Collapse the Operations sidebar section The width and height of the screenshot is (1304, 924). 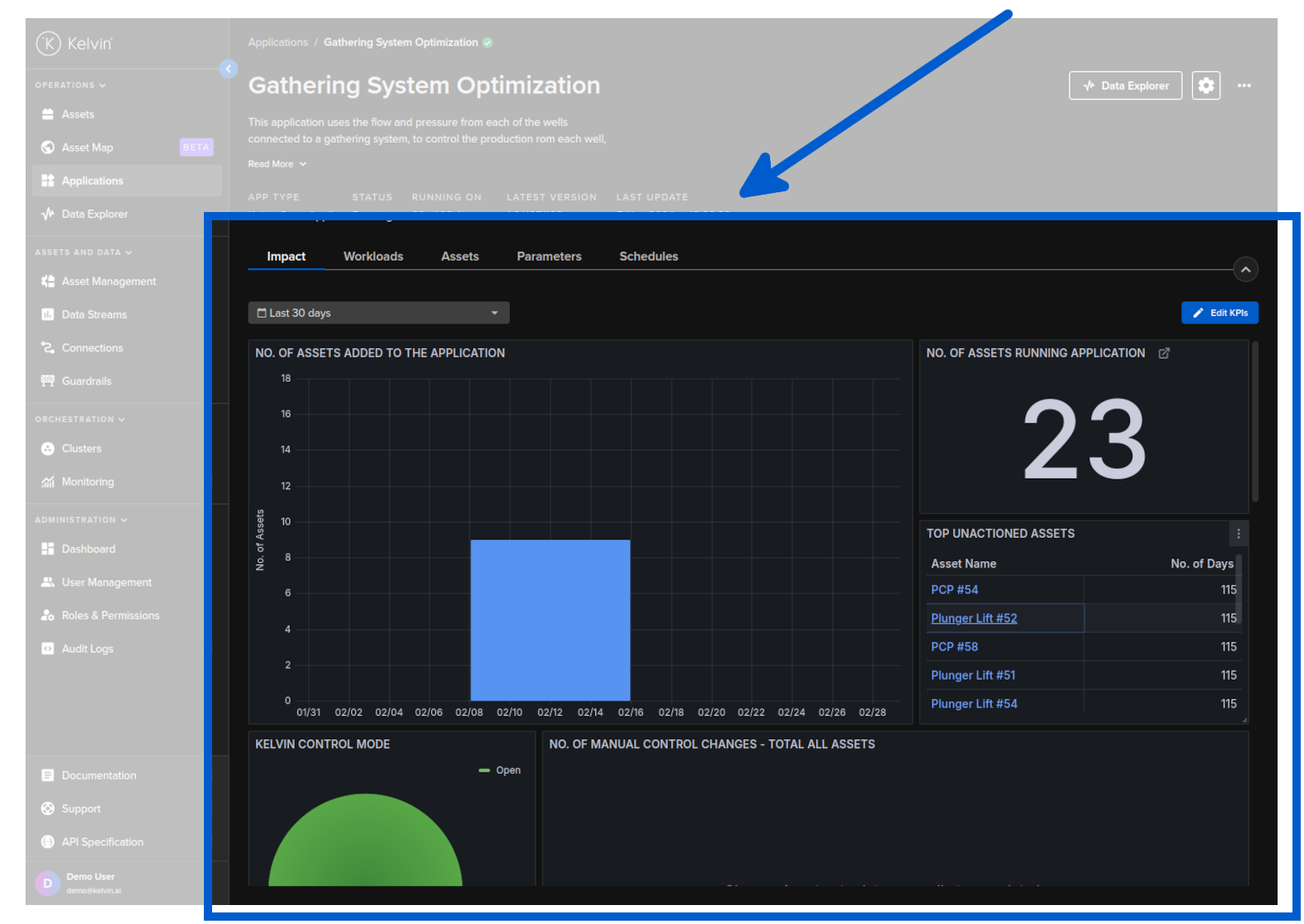70,85
